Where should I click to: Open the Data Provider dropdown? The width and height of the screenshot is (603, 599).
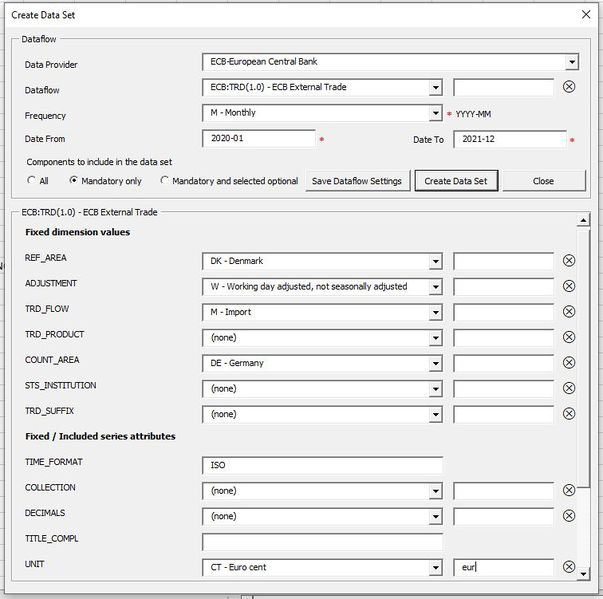pos(572,62)
